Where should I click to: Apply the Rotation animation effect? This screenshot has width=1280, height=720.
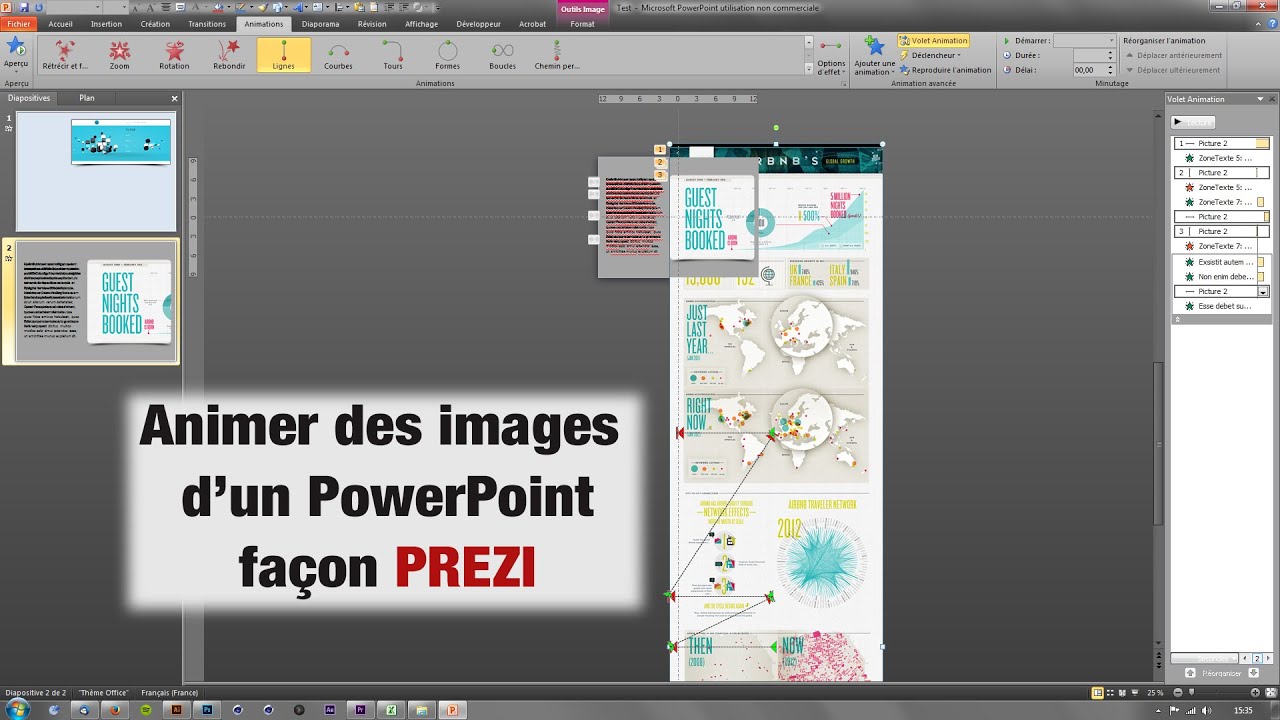click(174, 55)
